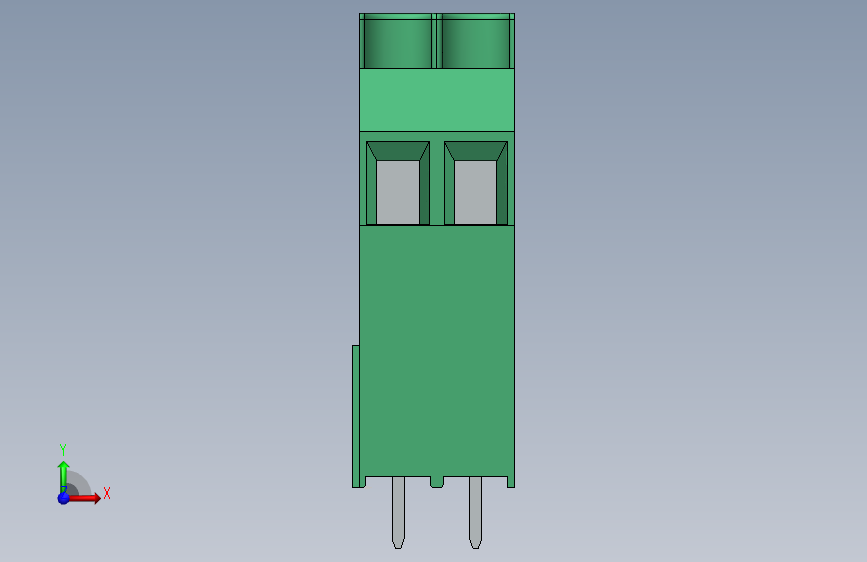Click the blue Z axis dot of the triad

[x=64, y=498]
